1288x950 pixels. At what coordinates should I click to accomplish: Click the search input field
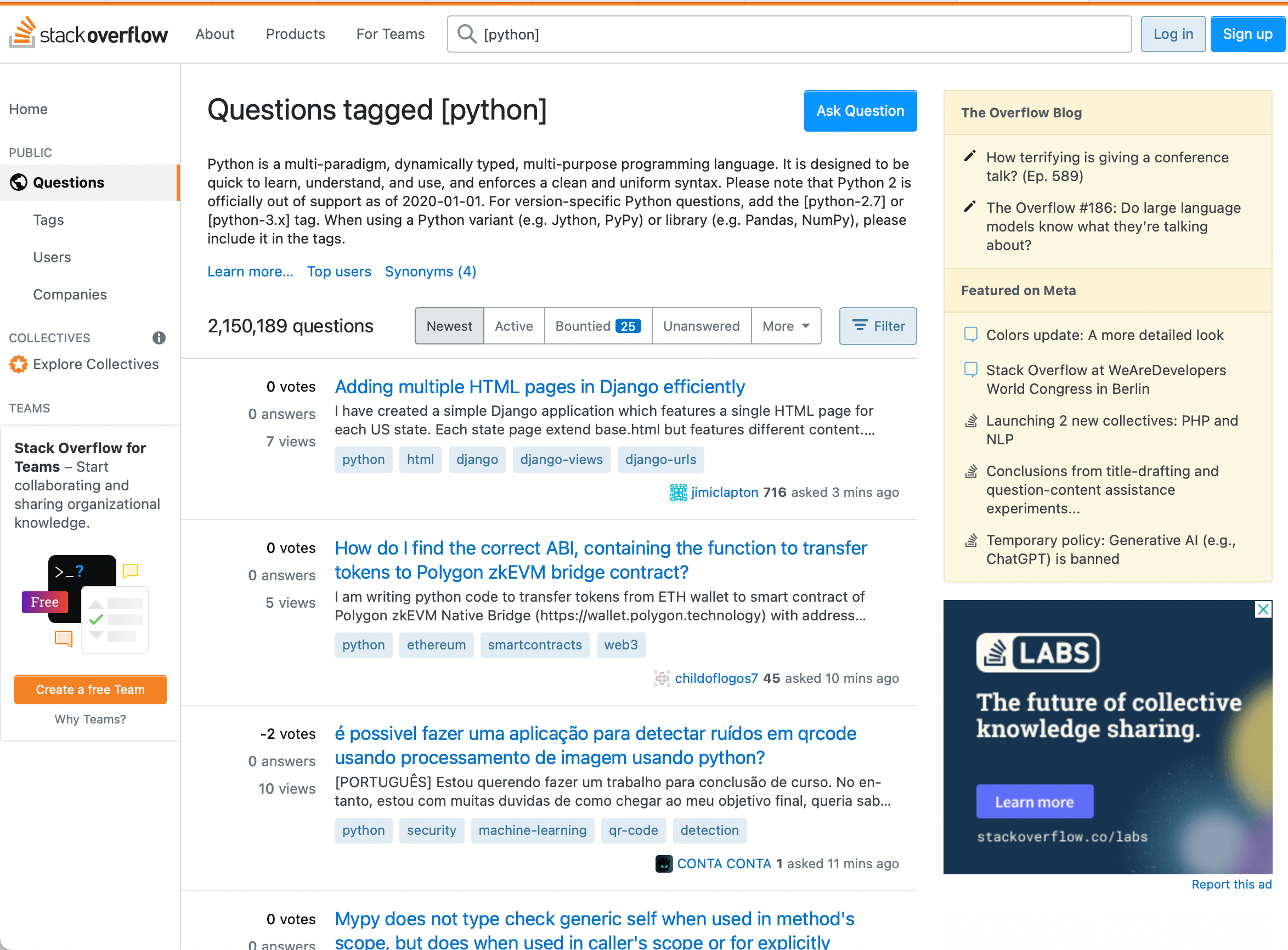(x=789, y=33)
